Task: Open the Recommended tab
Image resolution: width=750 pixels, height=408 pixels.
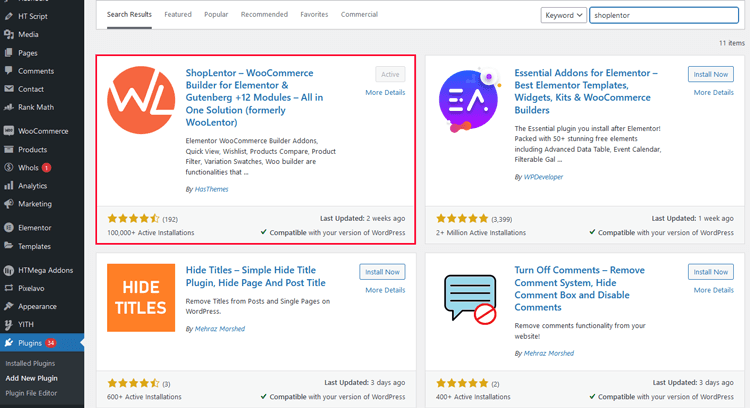Action: coord(264,15)
